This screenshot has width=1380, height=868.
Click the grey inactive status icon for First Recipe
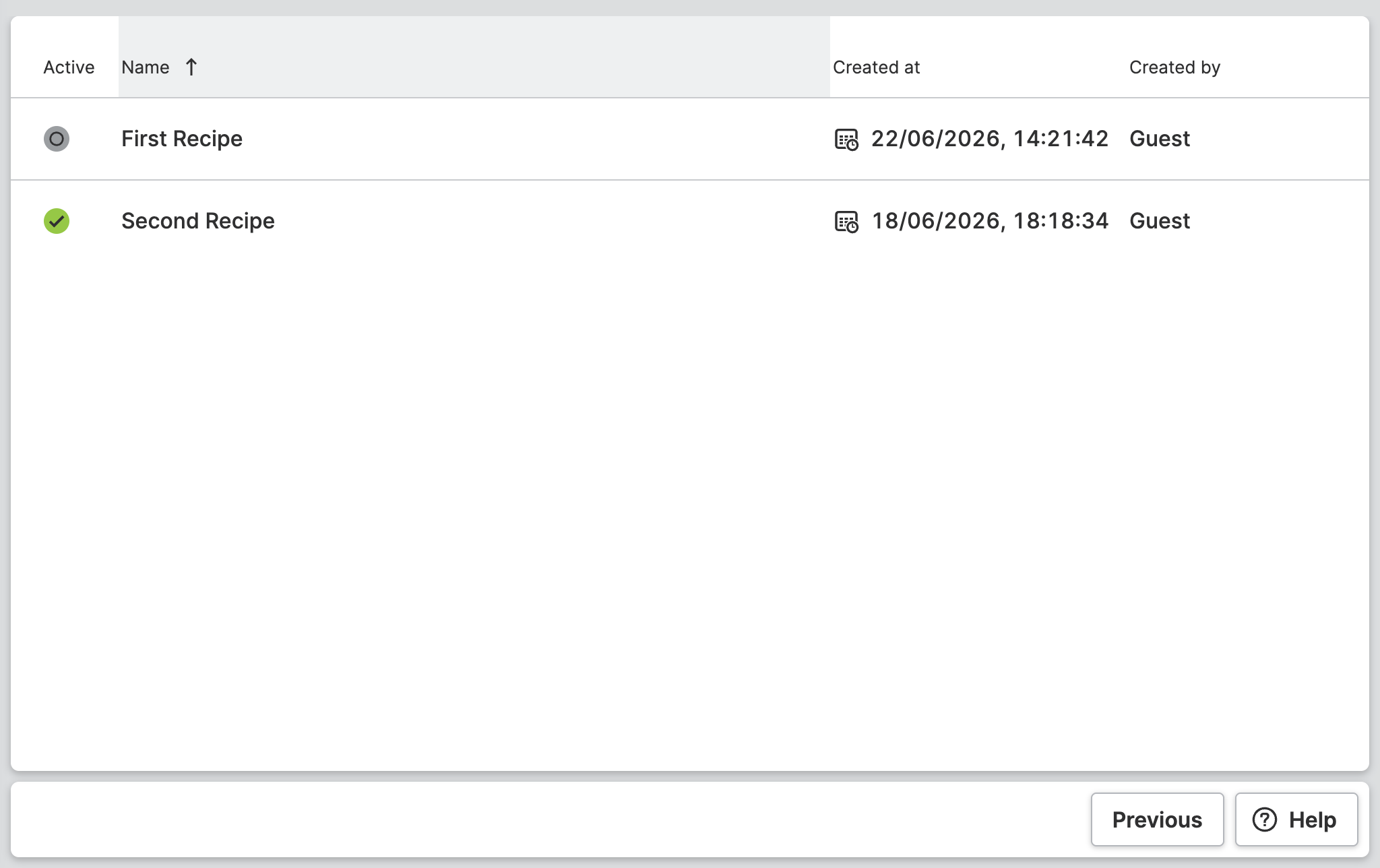tap(57, 139)
